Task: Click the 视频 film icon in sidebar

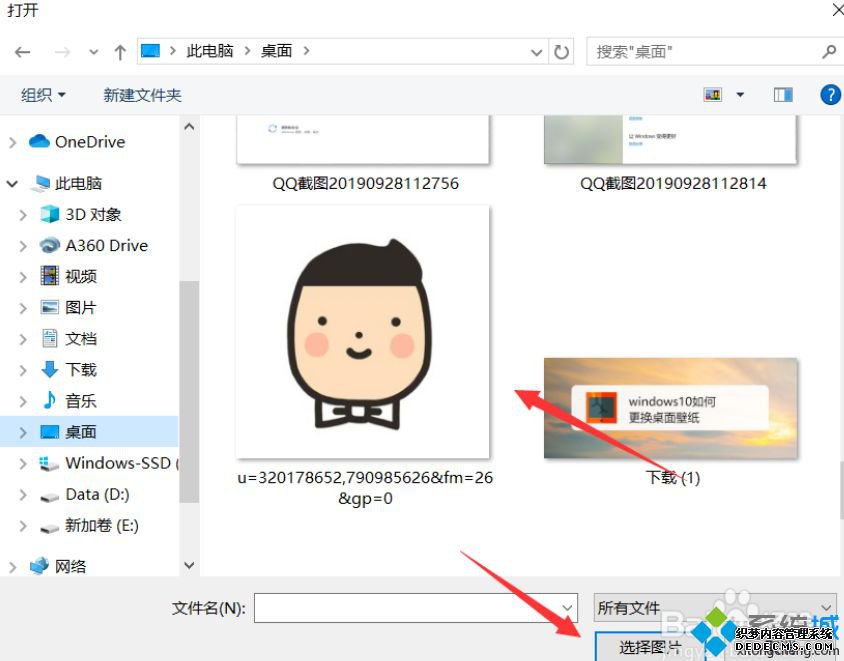Action: tap(50, 276)
